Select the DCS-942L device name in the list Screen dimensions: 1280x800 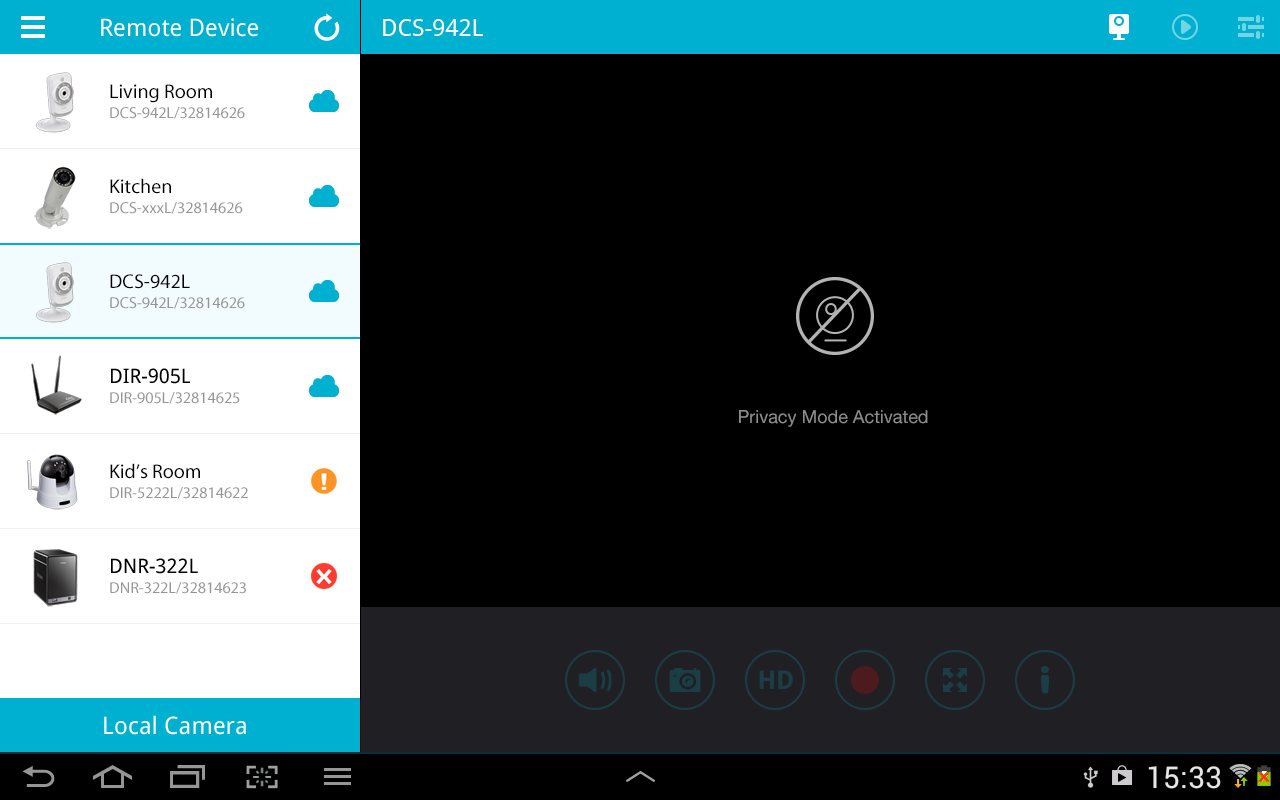click(x=149, y=281)
